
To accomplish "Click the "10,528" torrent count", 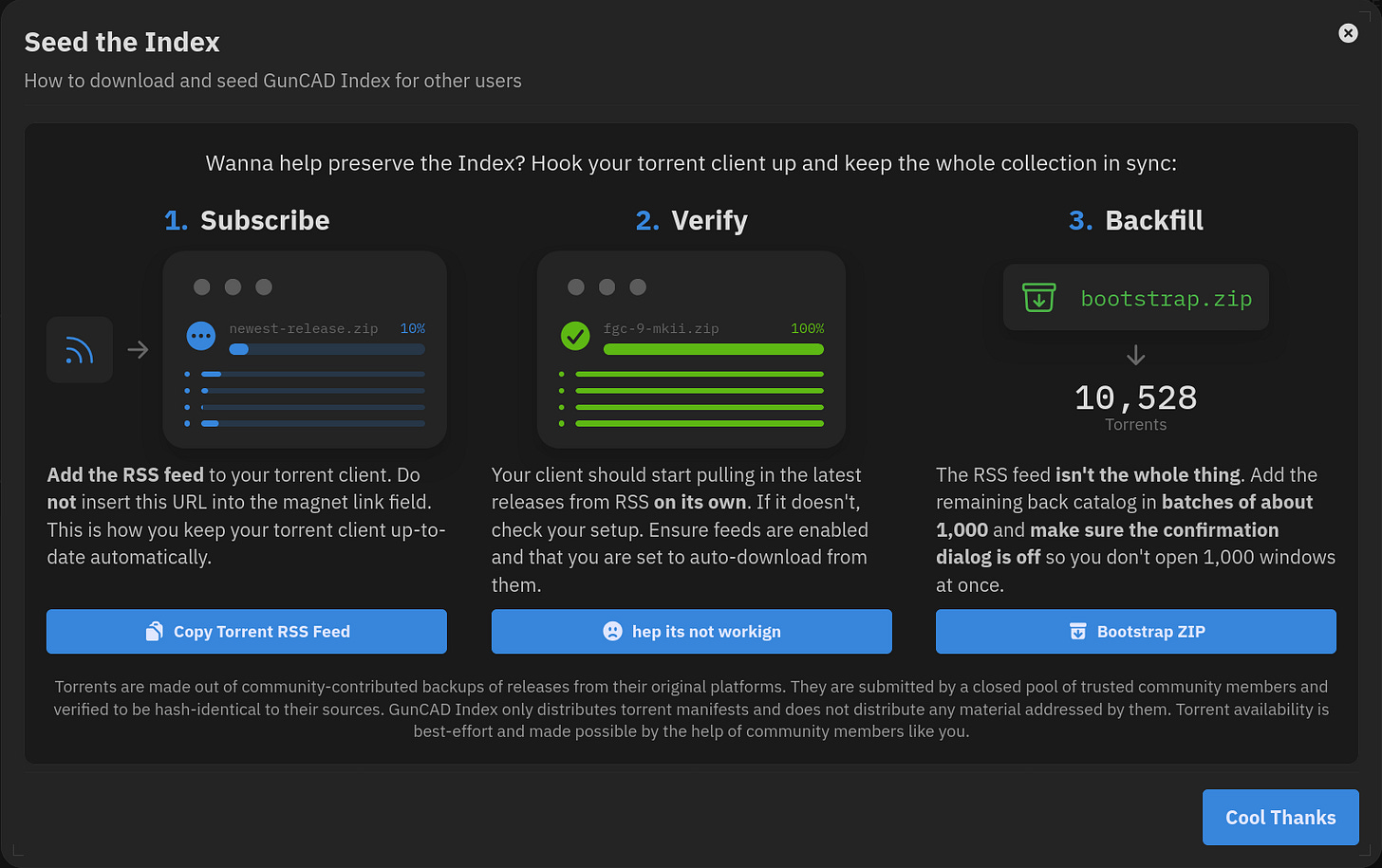I will coord(1136,397).
